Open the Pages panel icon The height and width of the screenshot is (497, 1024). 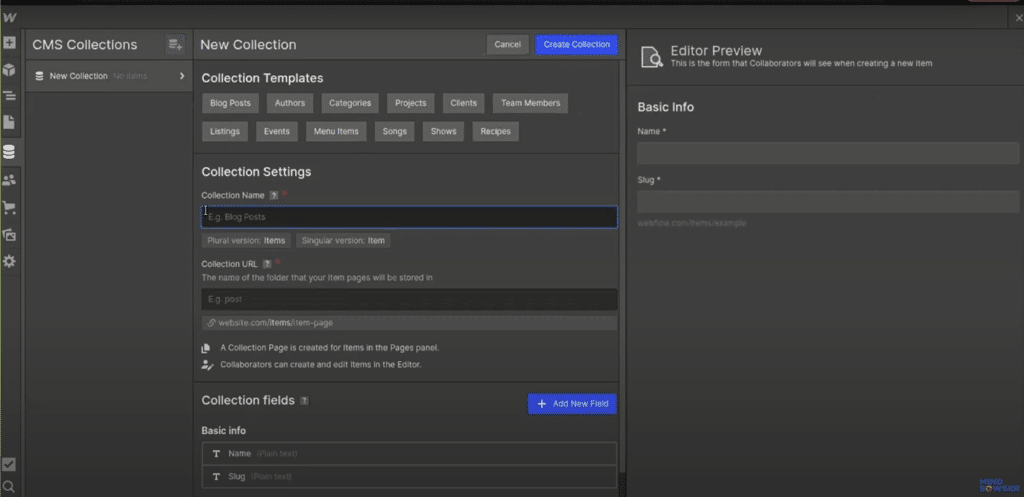[9, 122]
